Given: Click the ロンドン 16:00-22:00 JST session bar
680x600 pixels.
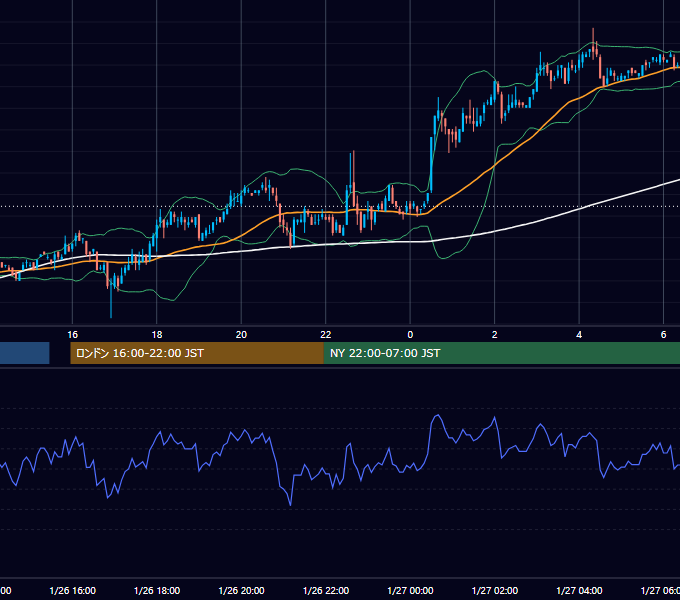Looking at the screenshot, I should [197, 353].
